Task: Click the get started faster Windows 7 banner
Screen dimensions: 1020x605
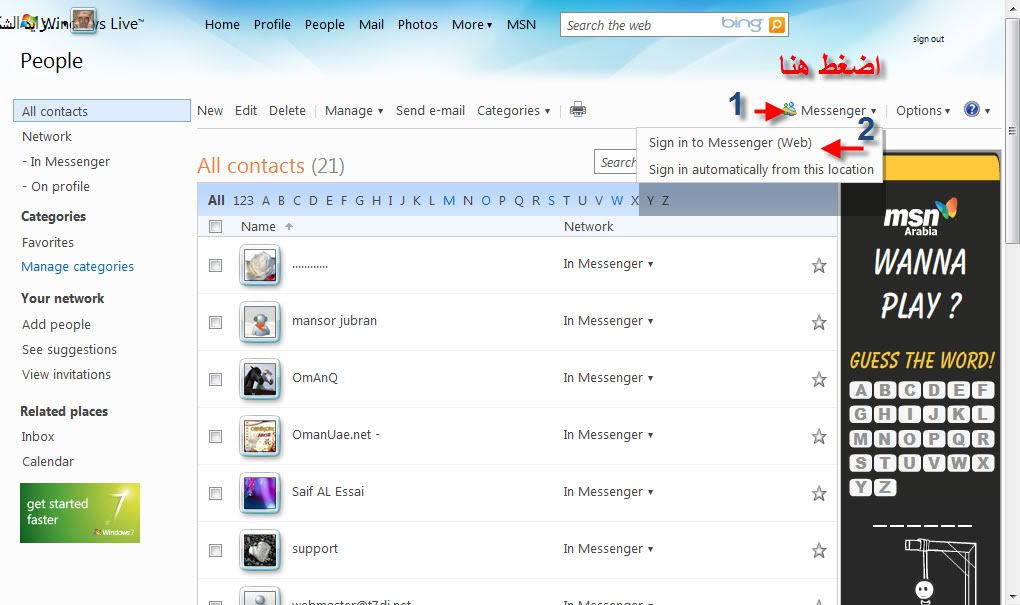Action: coord(80,513)
